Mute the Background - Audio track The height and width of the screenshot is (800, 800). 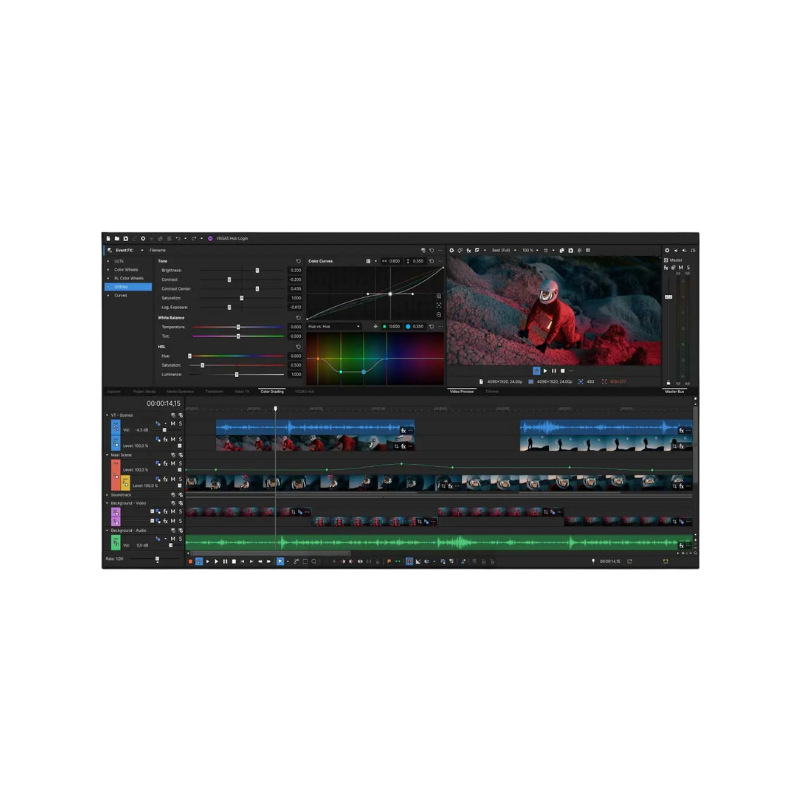(x=173, y=539)
